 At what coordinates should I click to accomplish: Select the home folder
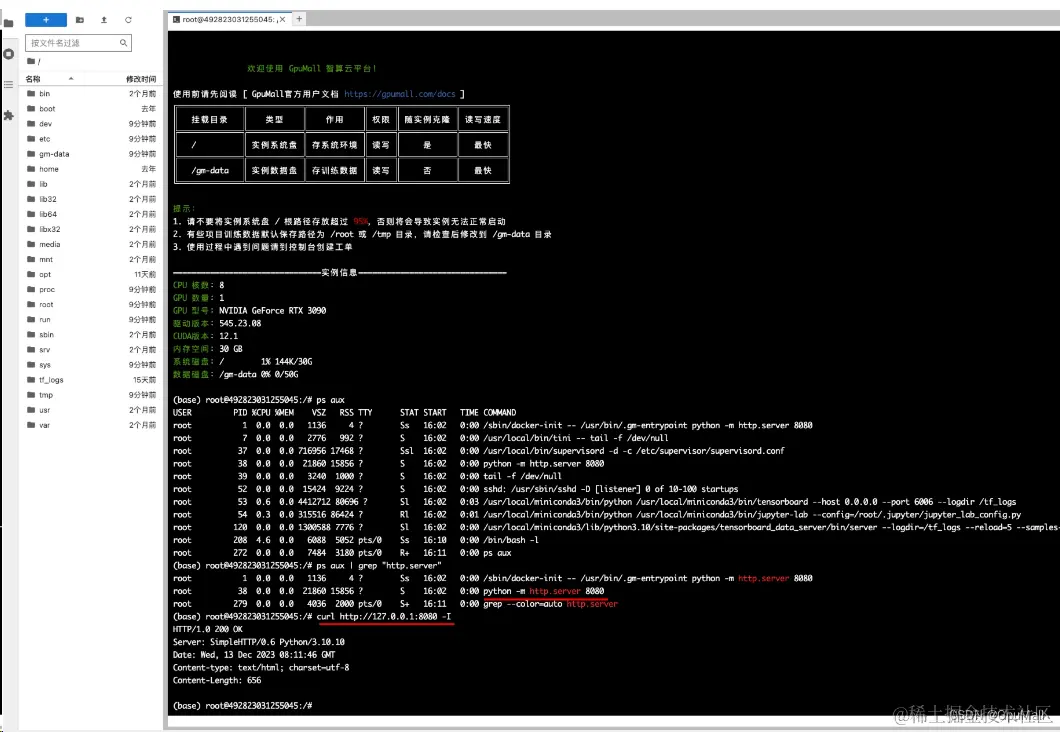coord(91,169)
